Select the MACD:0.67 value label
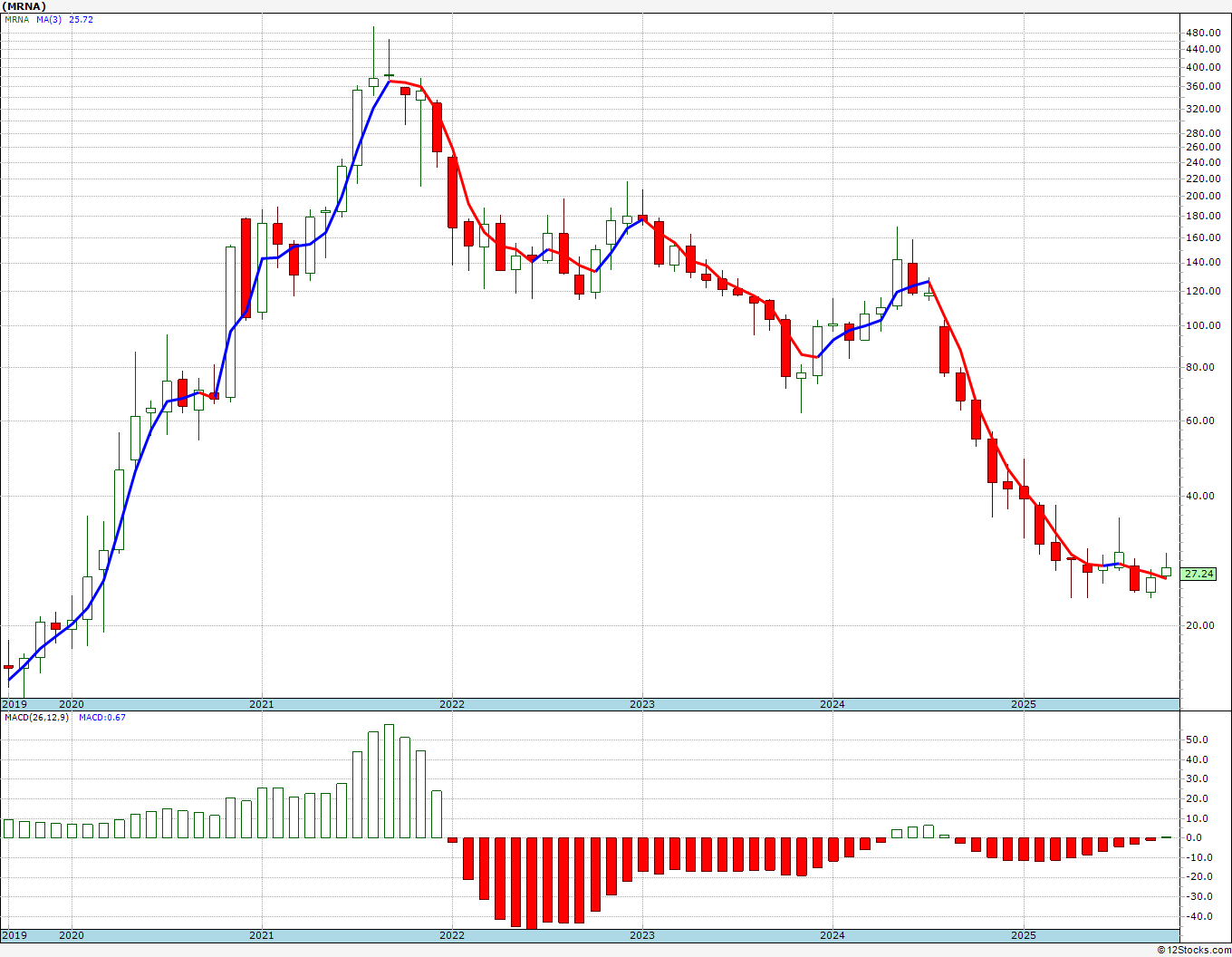This screenshot has height=957, width=1232. coord(102,718)
